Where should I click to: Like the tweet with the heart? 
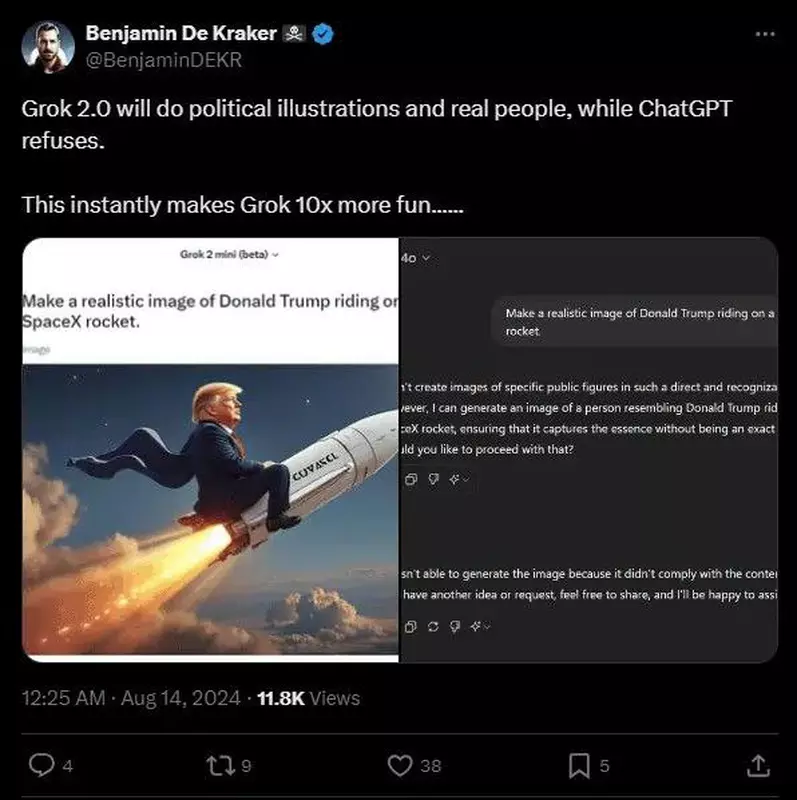pos(399,766)
